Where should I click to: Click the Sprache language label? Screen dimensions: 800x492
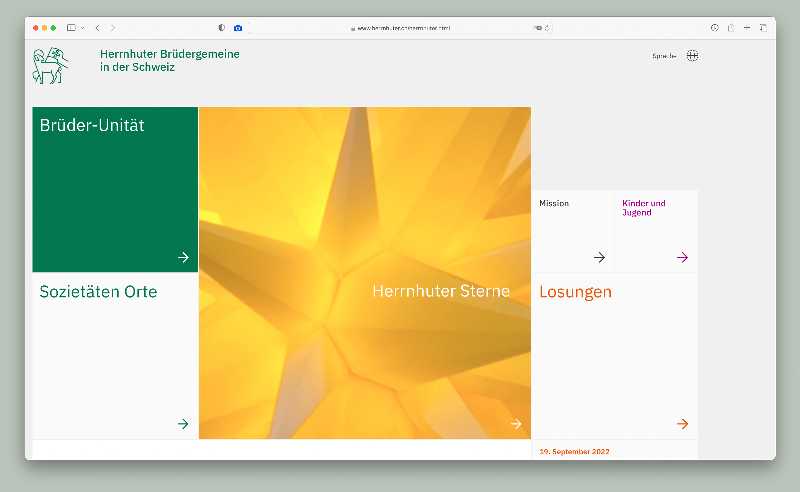[x=664, y=56]
